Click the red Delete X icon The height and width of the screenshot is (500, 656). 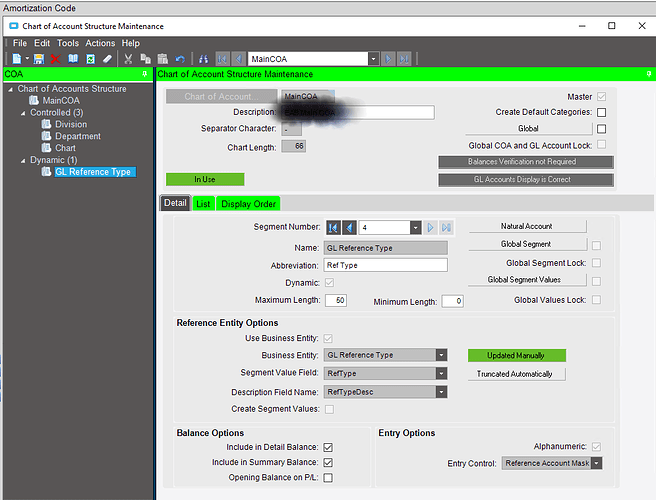tap(55, 59)
